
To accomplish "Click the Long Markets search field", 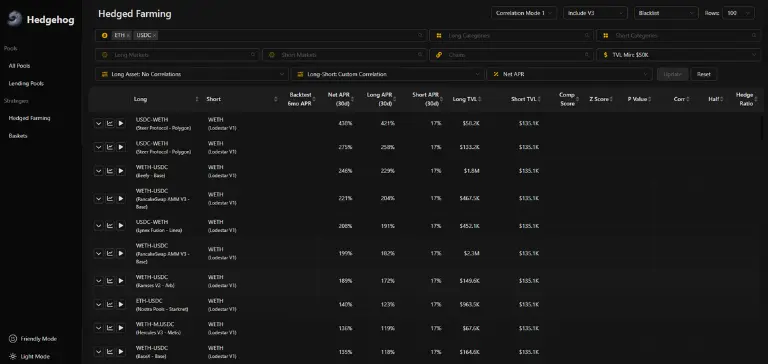I will [177, 55].
